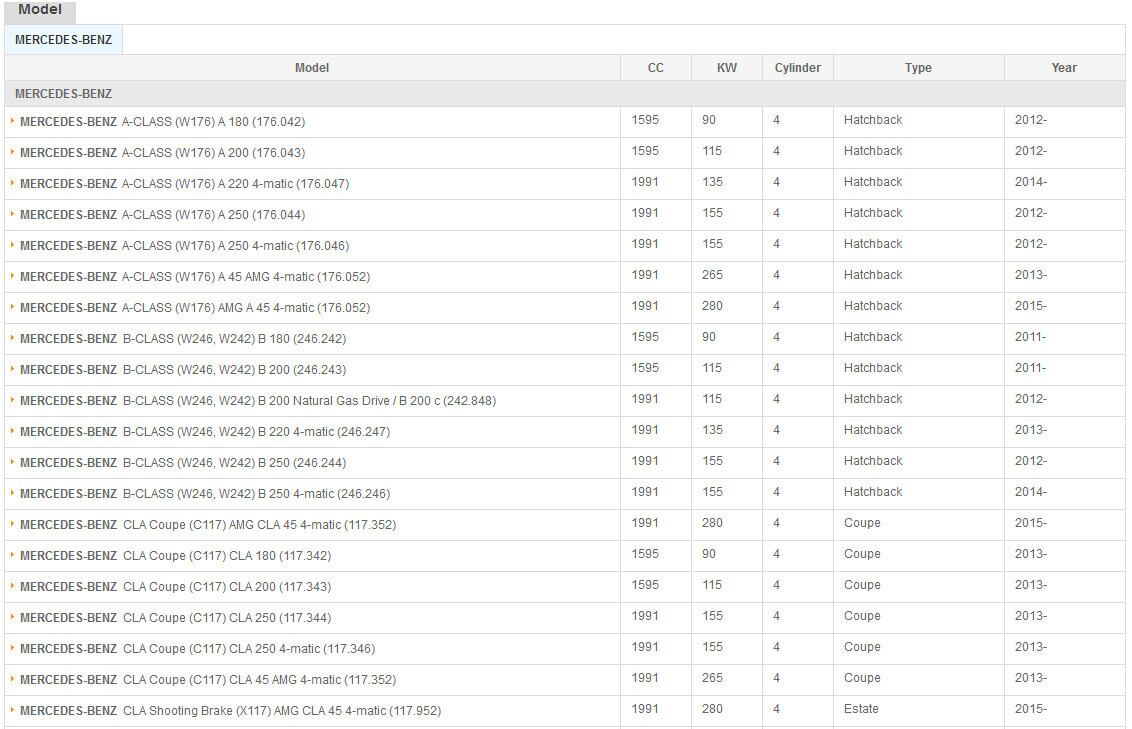Click the Type column header
The height and width of the screenshot is (729, 1132).
click(918, 68)
